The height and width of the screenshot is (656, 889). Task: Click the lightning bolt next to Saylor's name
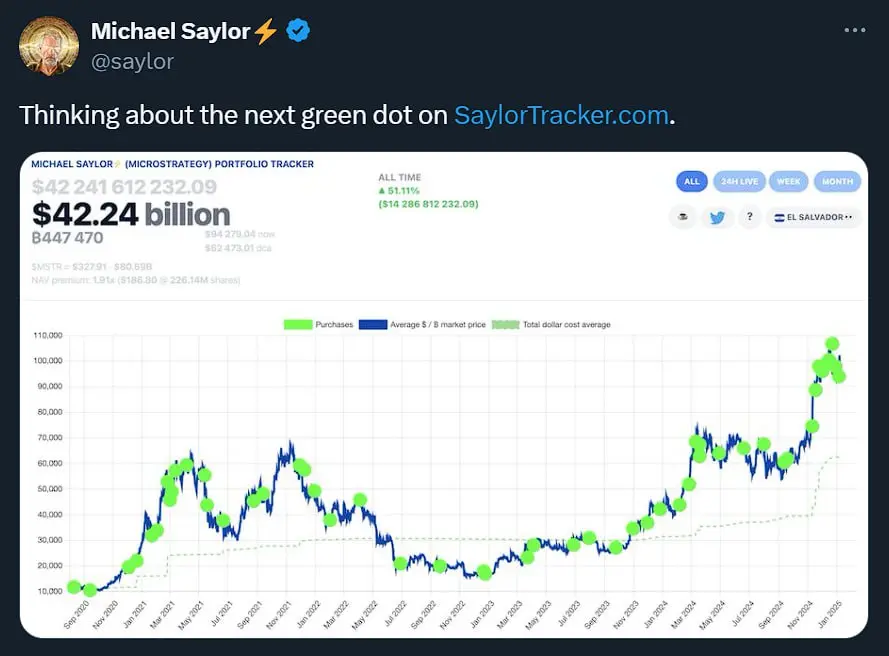(x=265, y=31)
